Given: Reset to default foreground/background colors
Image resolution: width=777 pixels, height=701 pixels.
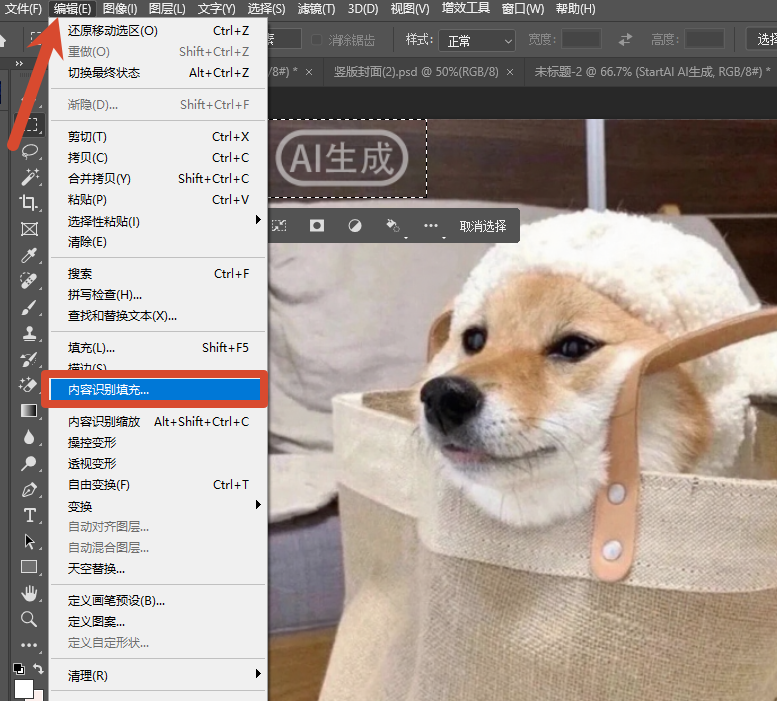Looking at the screenshot, I should click(x=19, y=669).
